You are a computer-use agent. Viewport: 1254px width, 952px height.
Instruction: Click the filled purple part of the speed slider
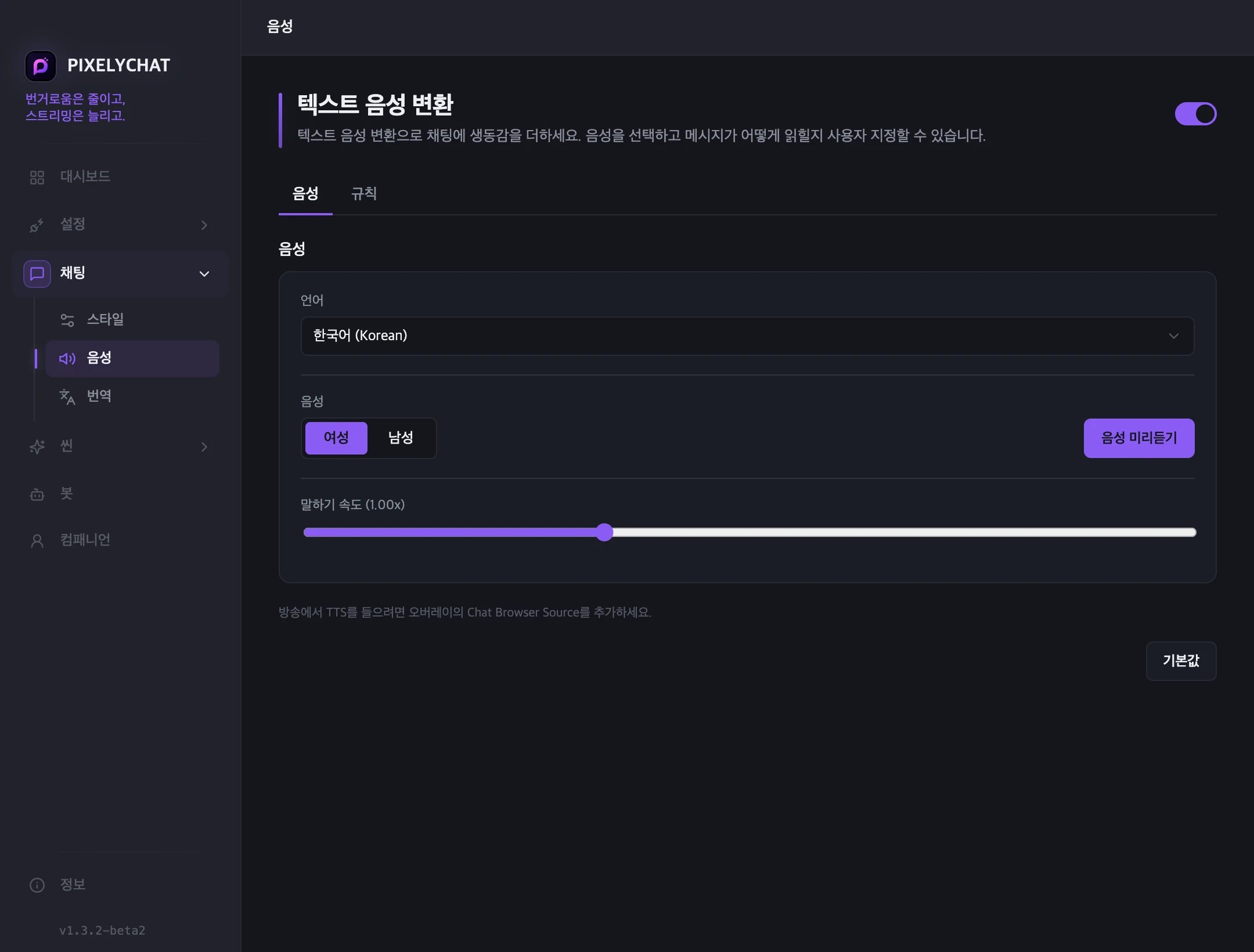tap(451, 532)
